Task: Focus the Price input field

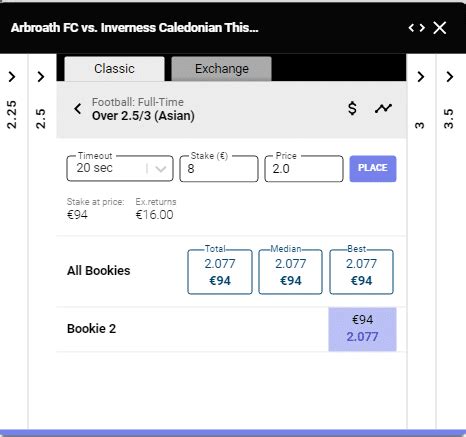Action: pos(304,168)
